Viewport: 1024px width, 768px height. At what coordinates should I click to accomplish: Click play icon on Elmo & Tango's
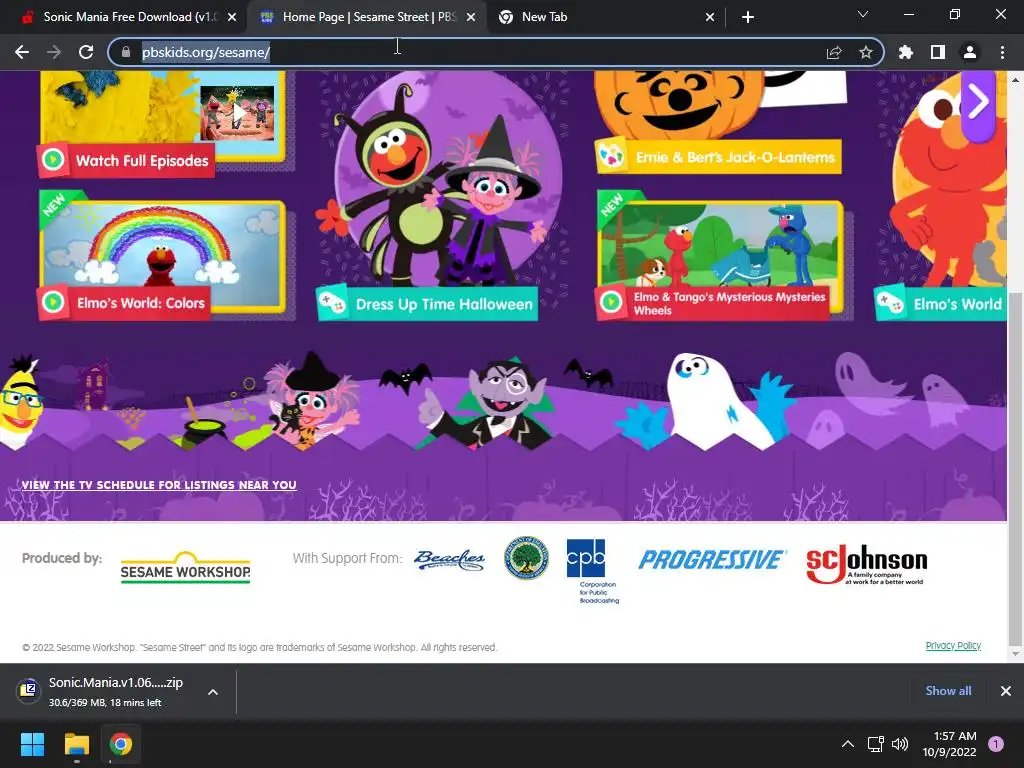pos(611,302)
